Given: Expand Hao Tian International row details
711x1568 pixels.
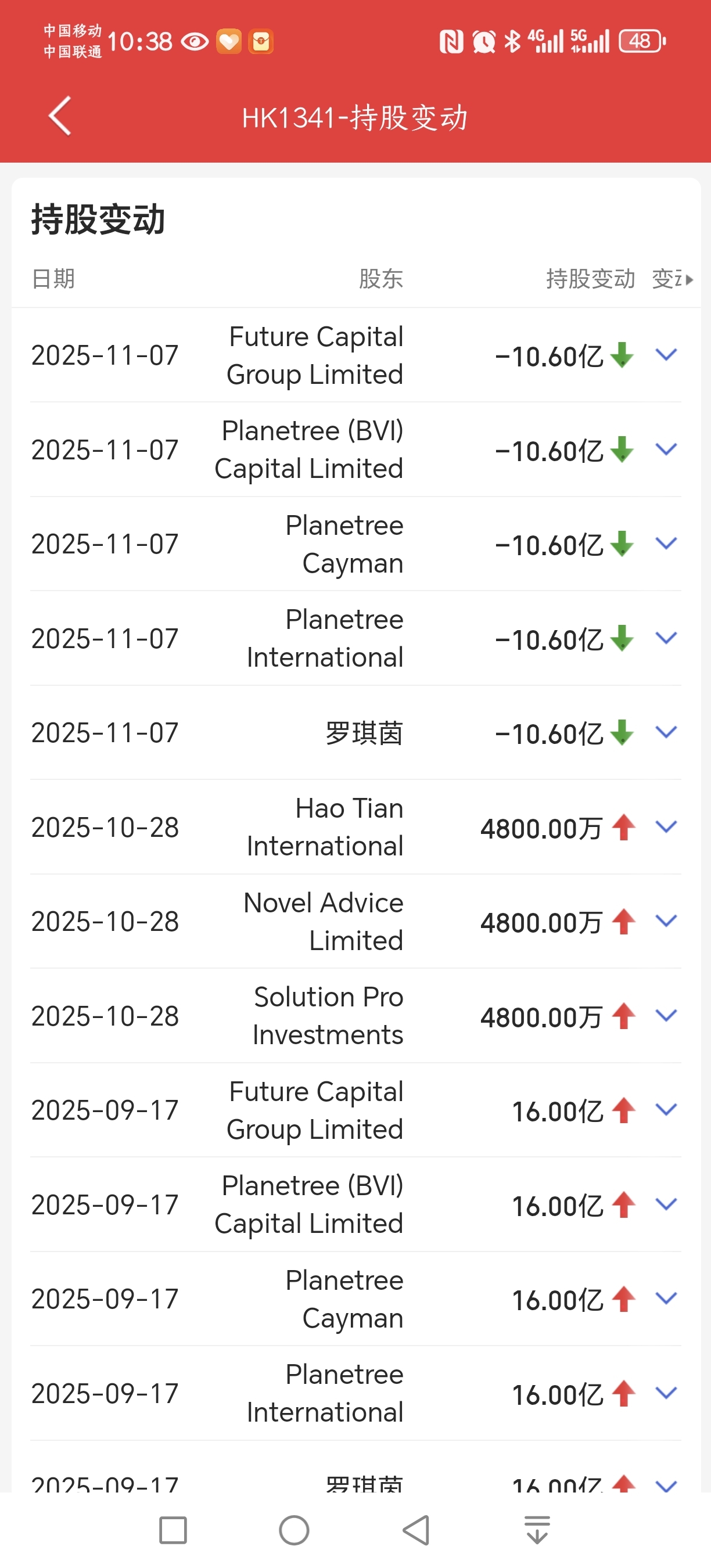Looking at the screenshot, I should point(666,826).
